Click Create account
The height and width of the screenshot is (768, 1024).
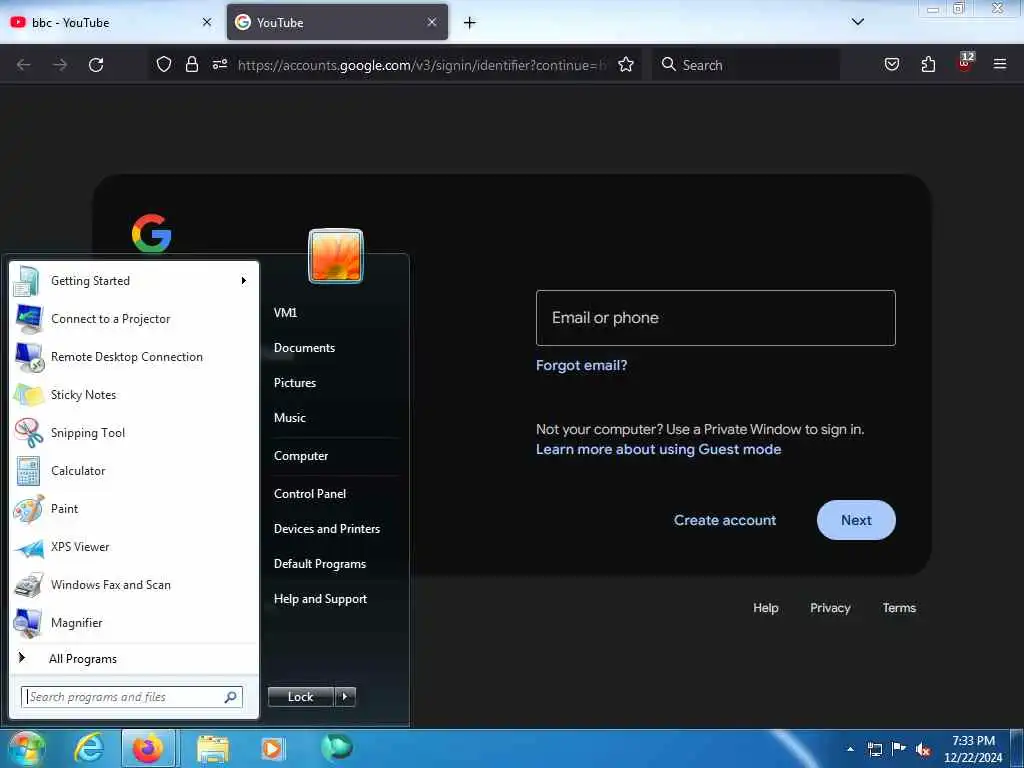point(725,520)
